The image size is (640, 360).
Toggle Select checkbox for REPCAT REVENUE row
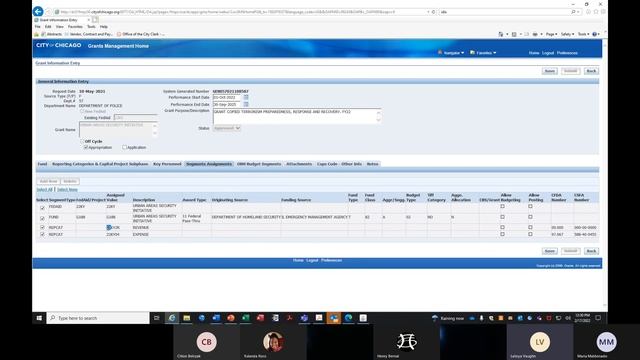(x=42, y=227)
